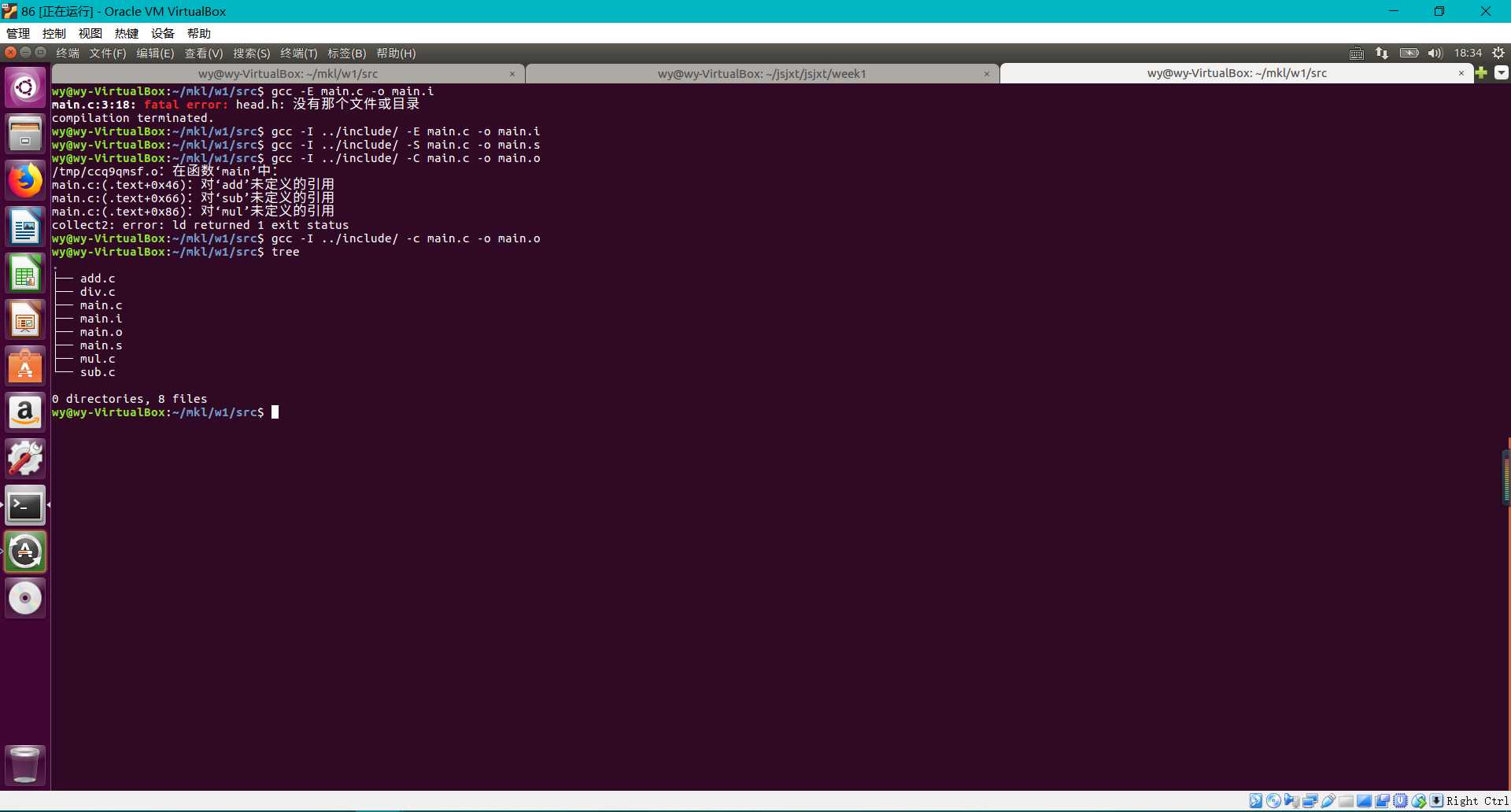
Task: Open VirtualBox 视图 menu
Action: 91,33
